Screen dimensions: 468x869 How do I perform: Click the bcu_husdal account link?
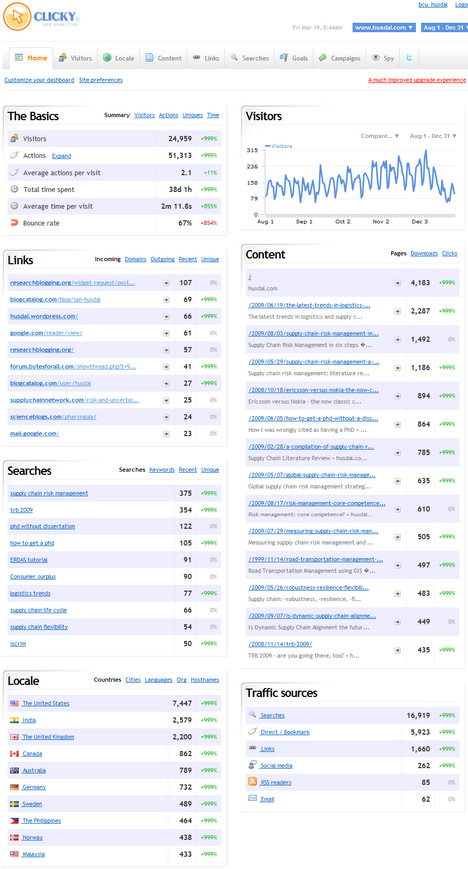click(433, 4)
